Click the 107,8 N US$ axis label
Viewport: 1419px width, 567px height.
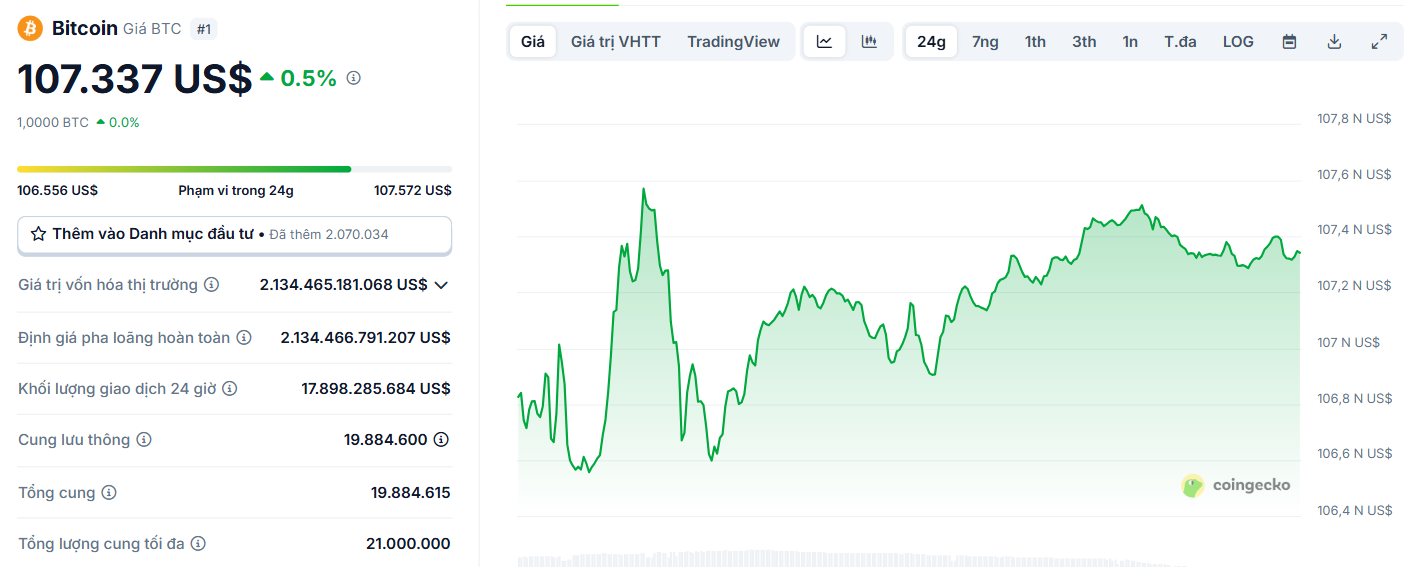coord(1354,119)
